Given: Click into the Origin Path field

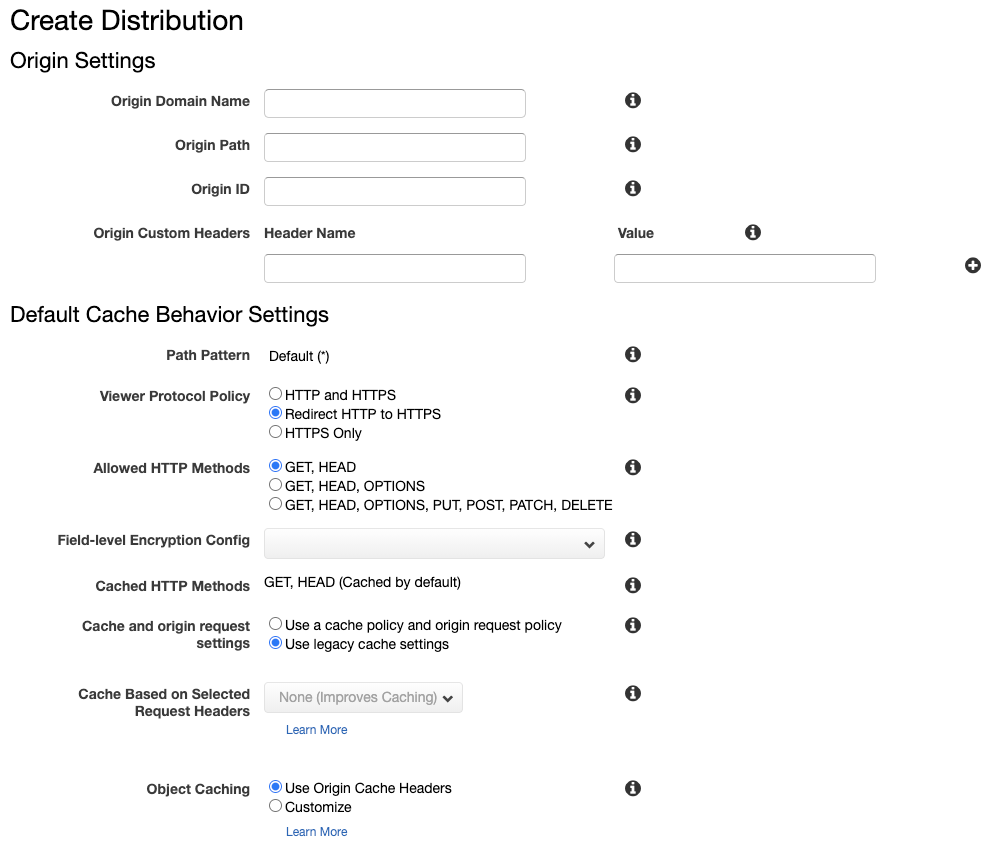Looking at the screenshot, I should [x=394, y=147].
